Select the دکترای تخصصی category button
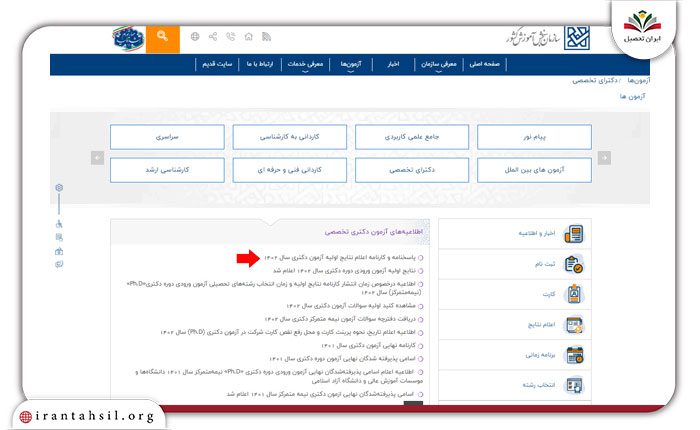This screenshot has height=430, width=700. click(412, 170)
